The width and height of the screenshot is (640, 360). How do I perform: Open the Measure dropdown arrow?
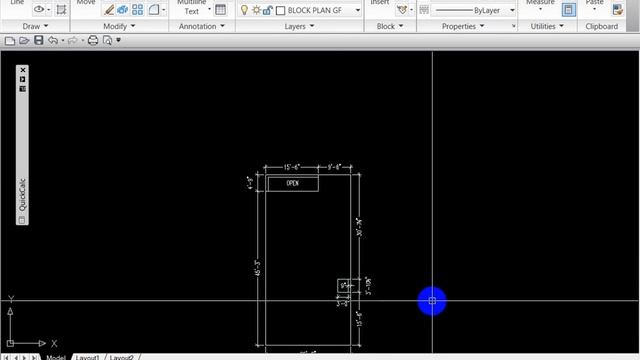click(x=540, y=9)
